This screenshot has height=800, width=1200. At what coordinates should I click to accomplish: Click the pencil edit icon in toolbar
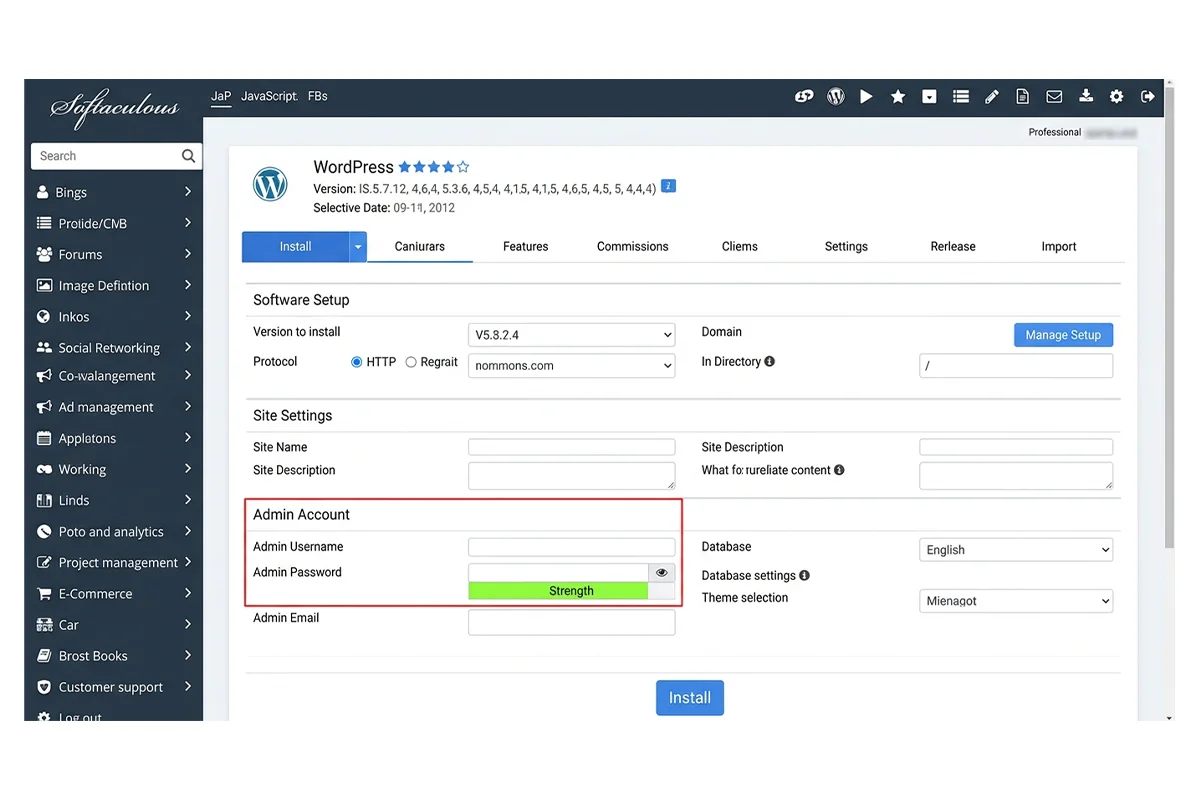pyautogui.click(x=992, y=96)
